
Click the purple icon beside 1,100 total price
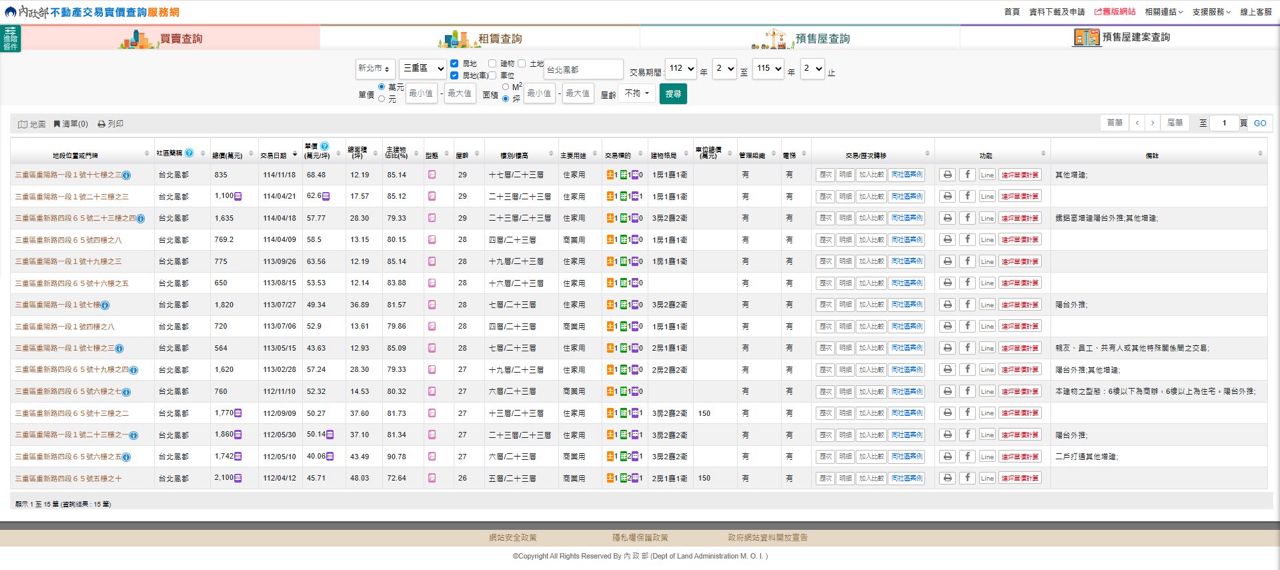click(x=239, y=196)
